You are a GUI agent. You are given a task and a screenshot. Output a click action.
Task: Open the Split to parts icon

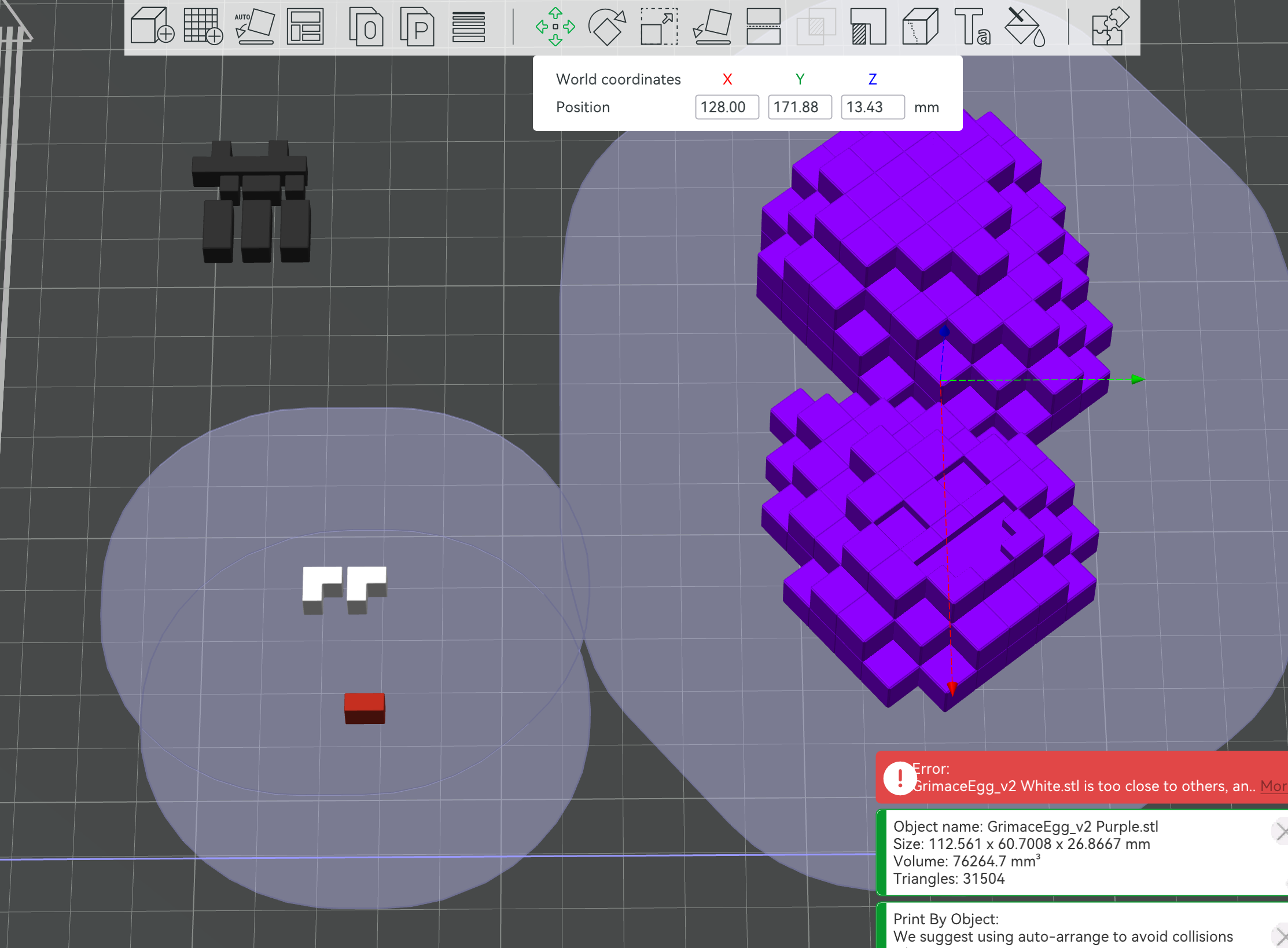click(x=417, y=27)
